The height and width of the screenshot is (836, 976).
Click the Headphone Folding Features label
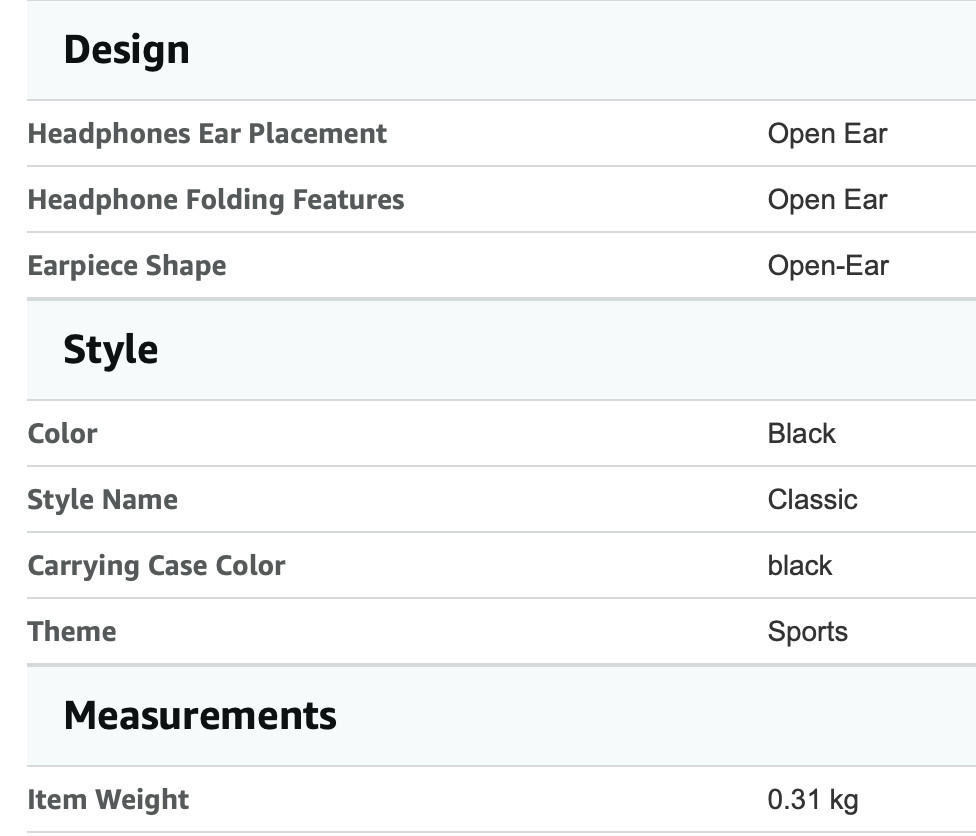(x=216, y=200)
